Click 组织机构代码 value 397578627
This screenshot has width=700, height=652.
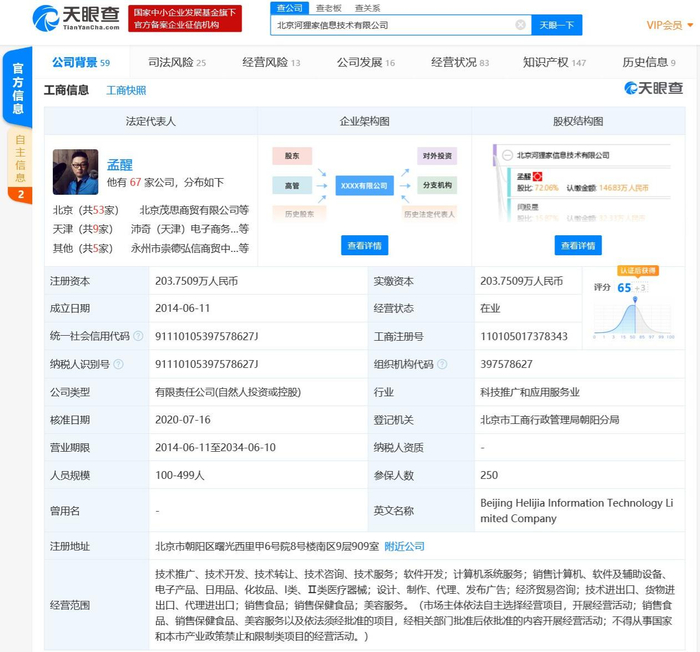(x=506, y=364)
